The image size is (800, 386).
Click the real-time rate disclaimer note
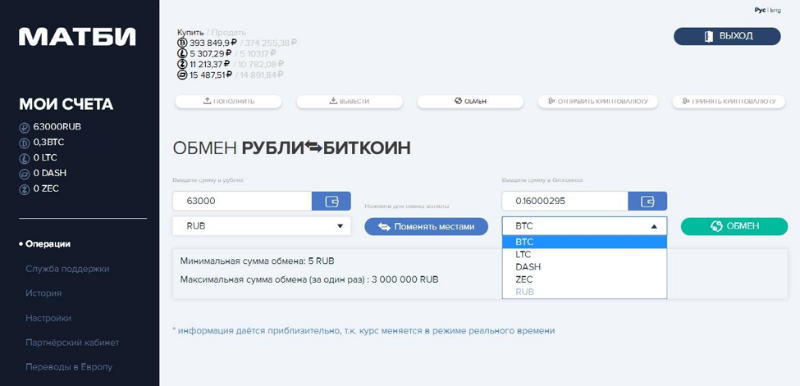[x=364, y=330]
